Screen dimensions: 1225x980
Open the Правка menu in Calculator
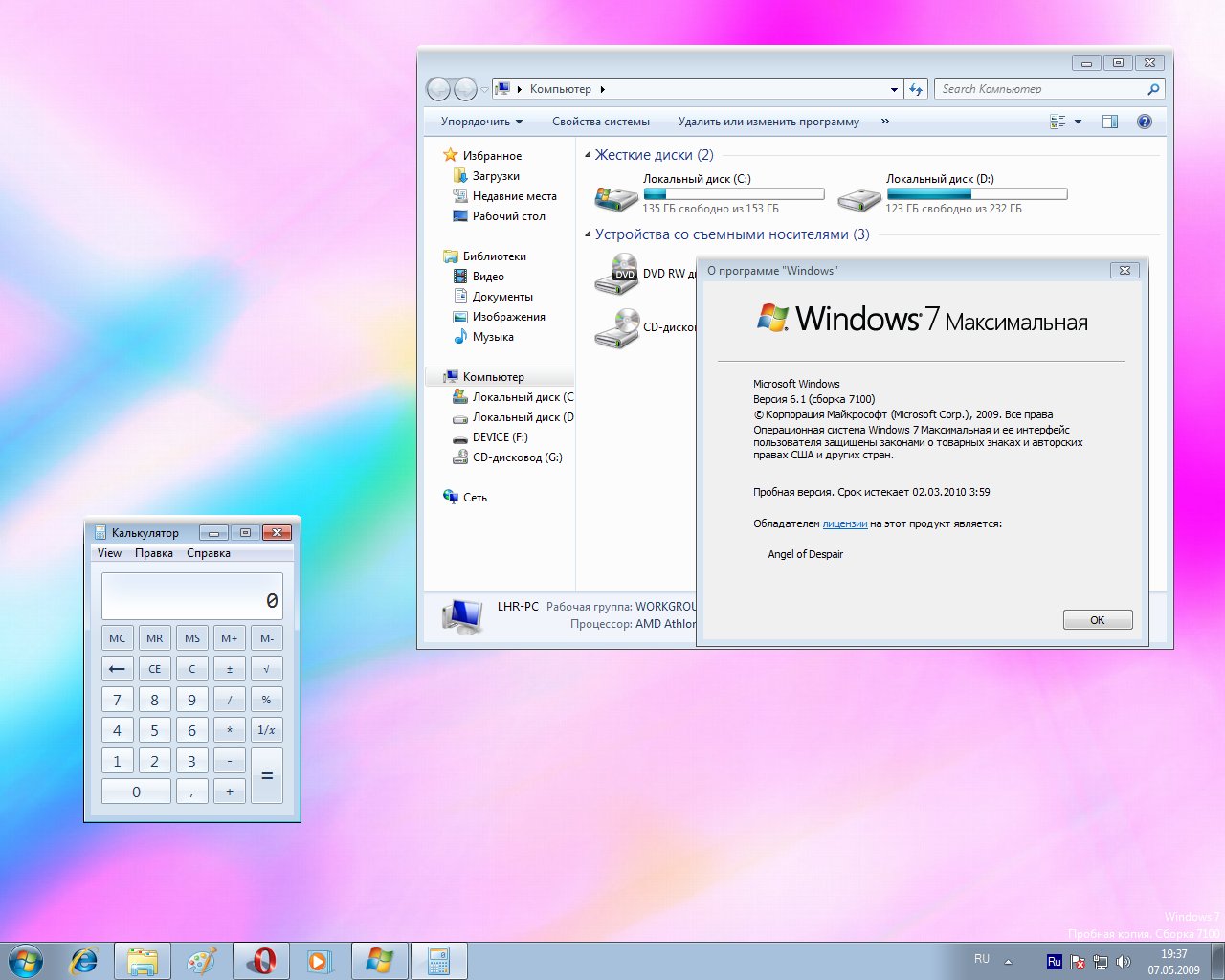click(155, 552)
